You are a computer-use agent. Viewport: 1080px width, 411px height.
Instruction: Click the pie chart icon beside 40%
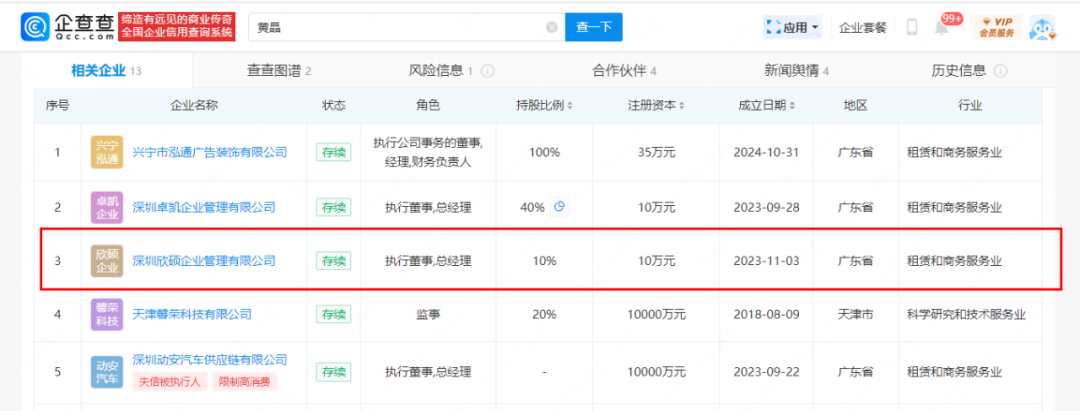pos(560,207)
